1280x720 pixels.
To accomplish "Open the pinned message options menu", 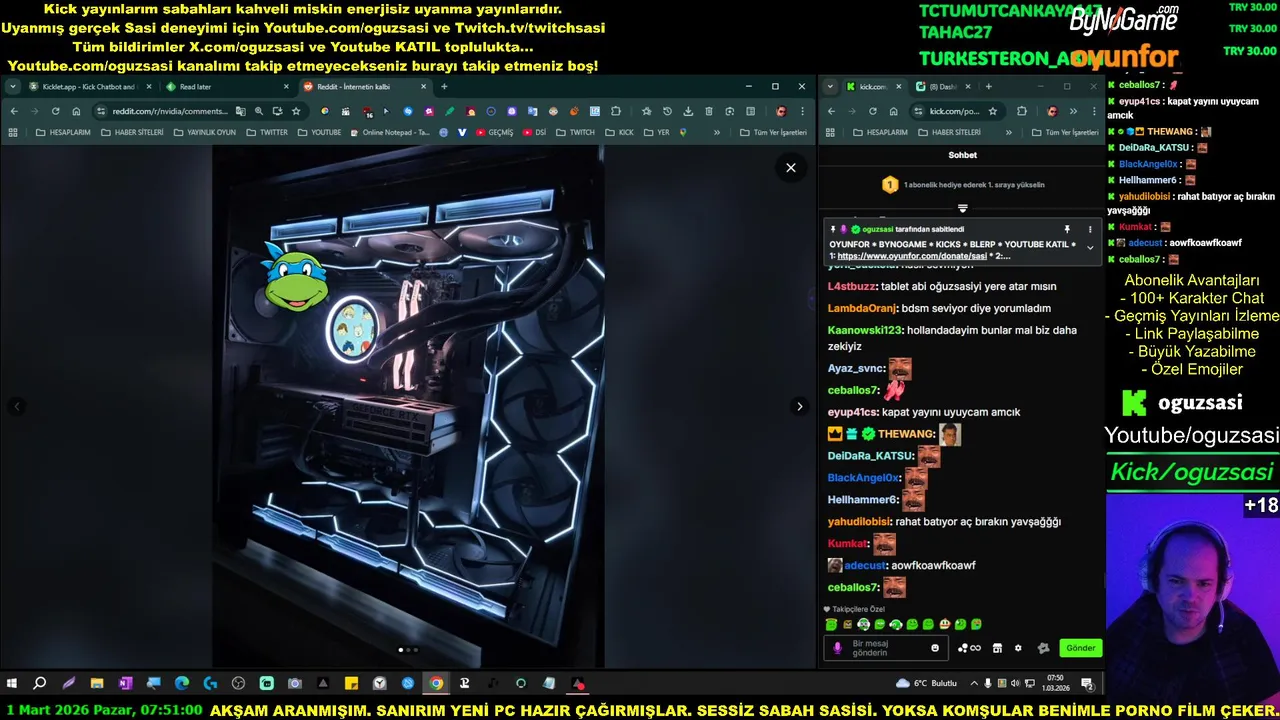I will [1090, 229].
